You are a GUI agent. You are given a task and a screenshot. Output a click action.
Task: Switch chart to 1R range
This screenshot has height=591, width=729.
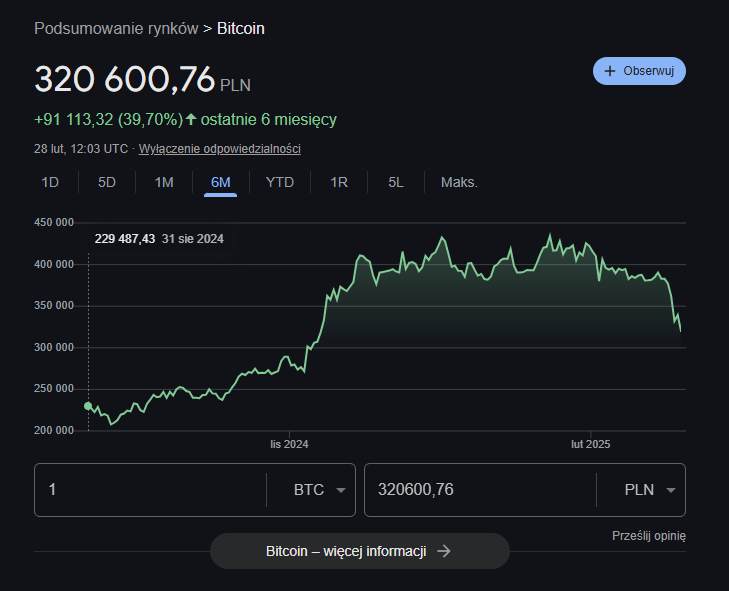[x=339, y=182]
